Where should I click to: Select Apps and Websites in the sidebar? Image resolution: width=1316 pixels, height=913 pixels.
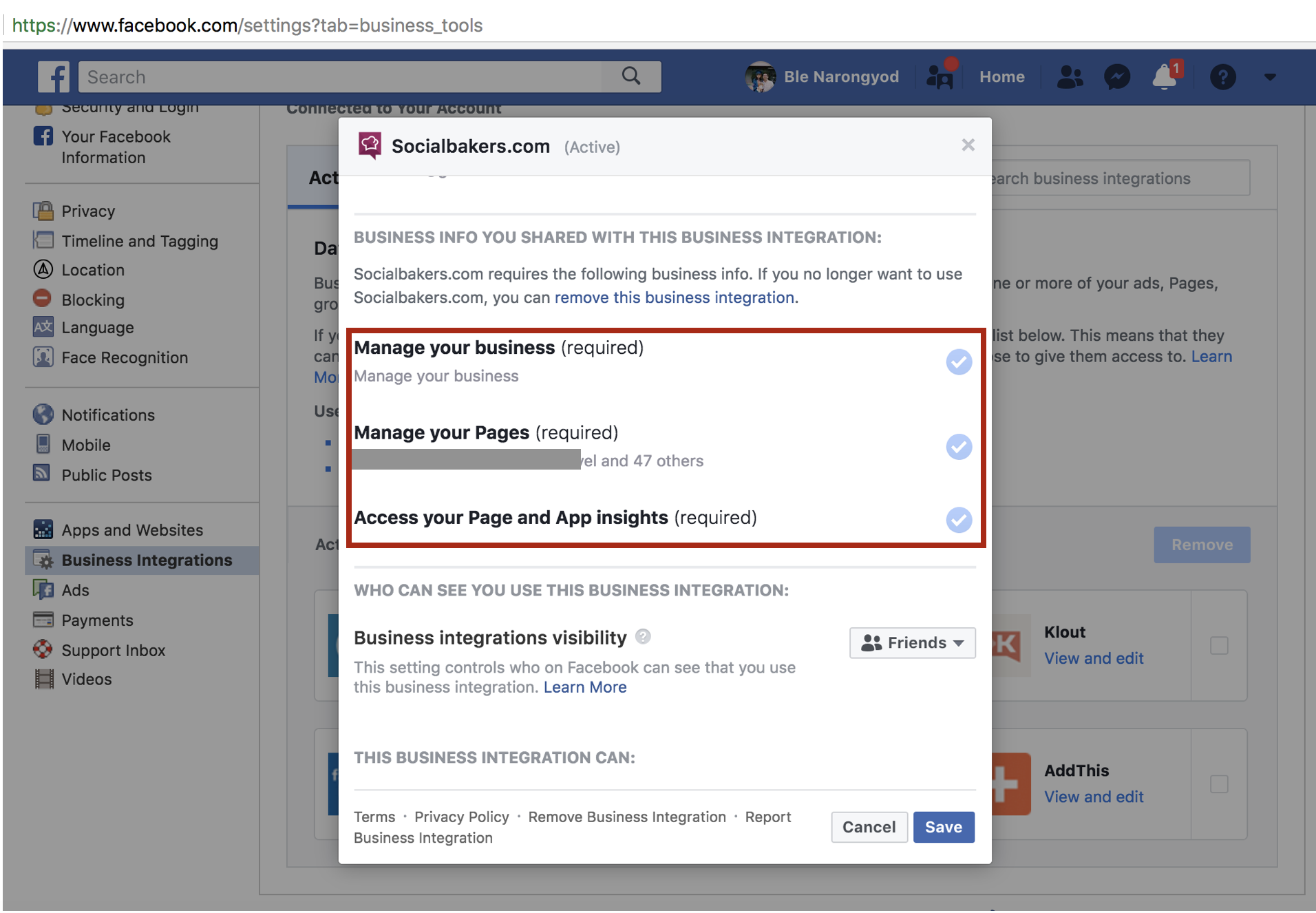click(132, 530)
